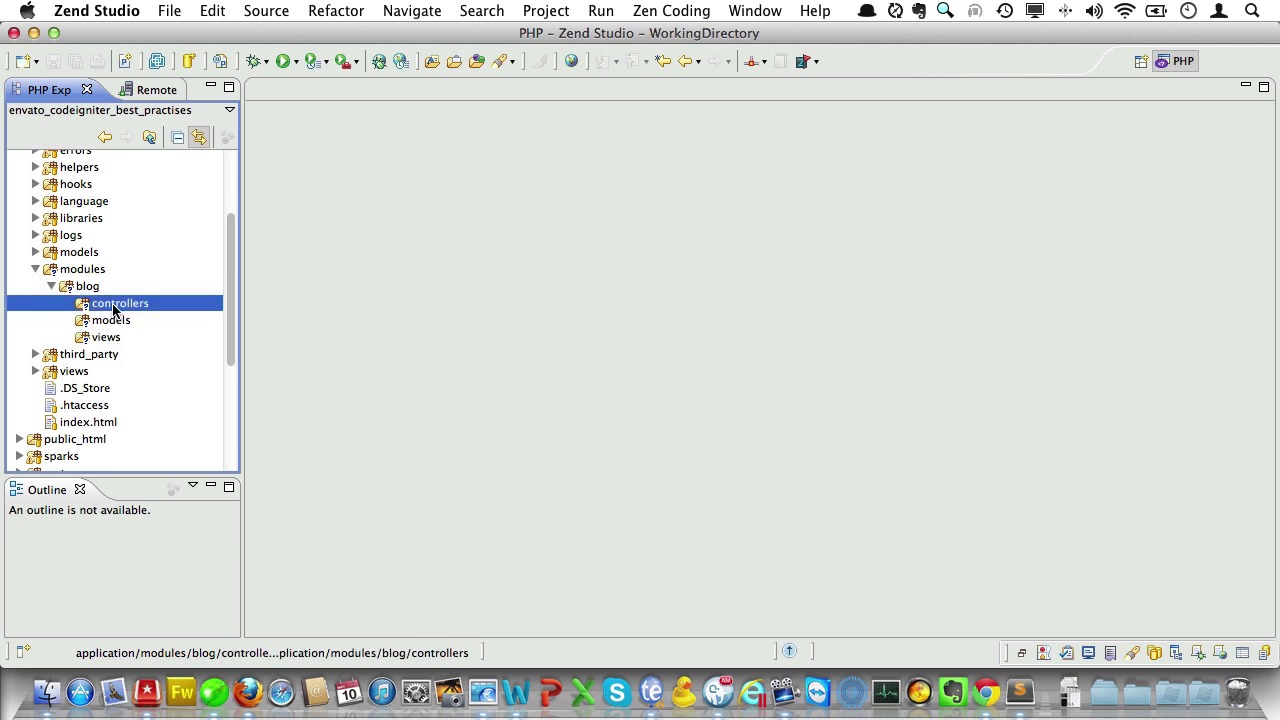The image size is (1280, 720).
Task: Select the hooks folder
Action: point(75,184)
